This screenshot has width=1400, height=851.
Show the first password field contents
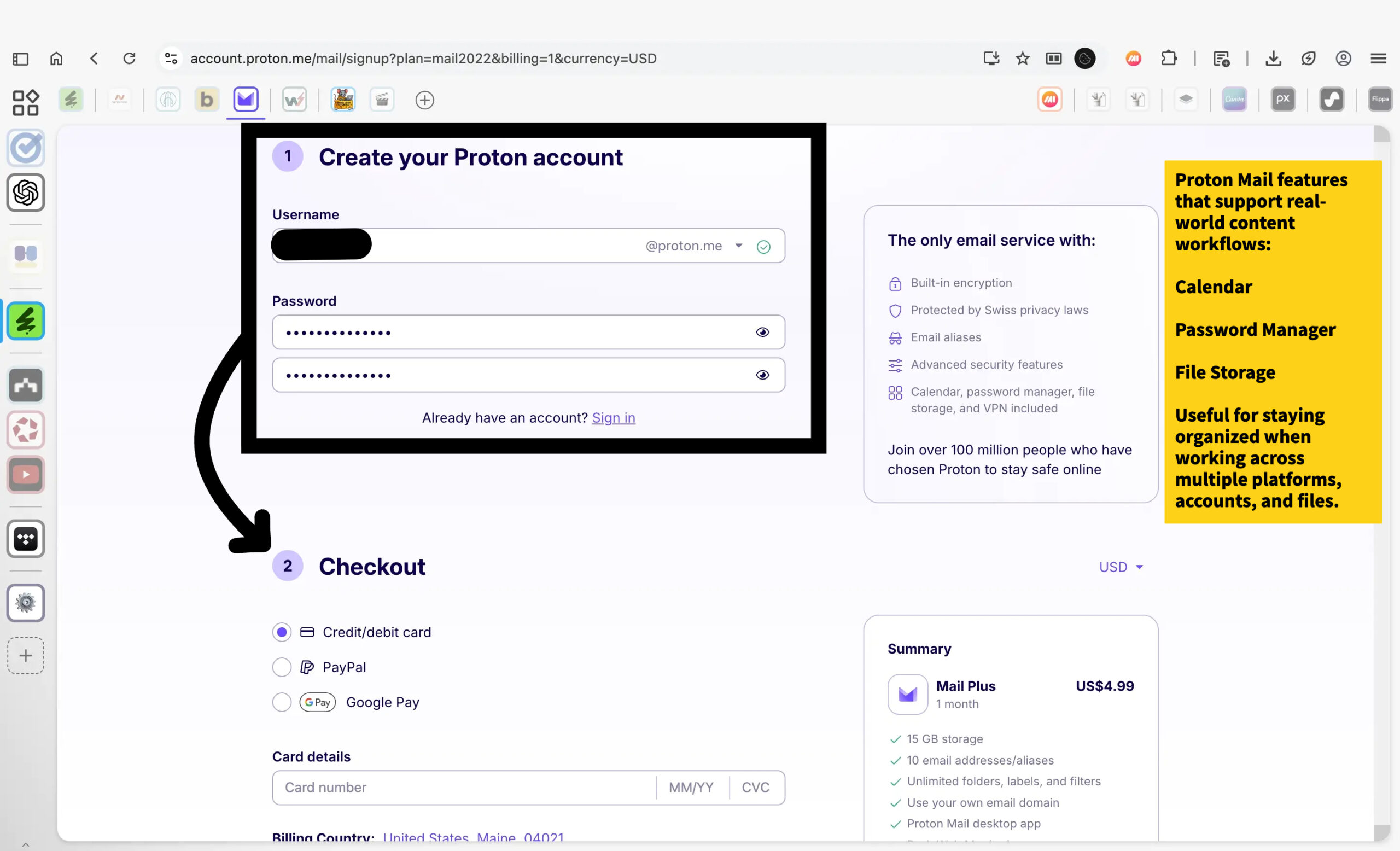(x=762, y=333)
